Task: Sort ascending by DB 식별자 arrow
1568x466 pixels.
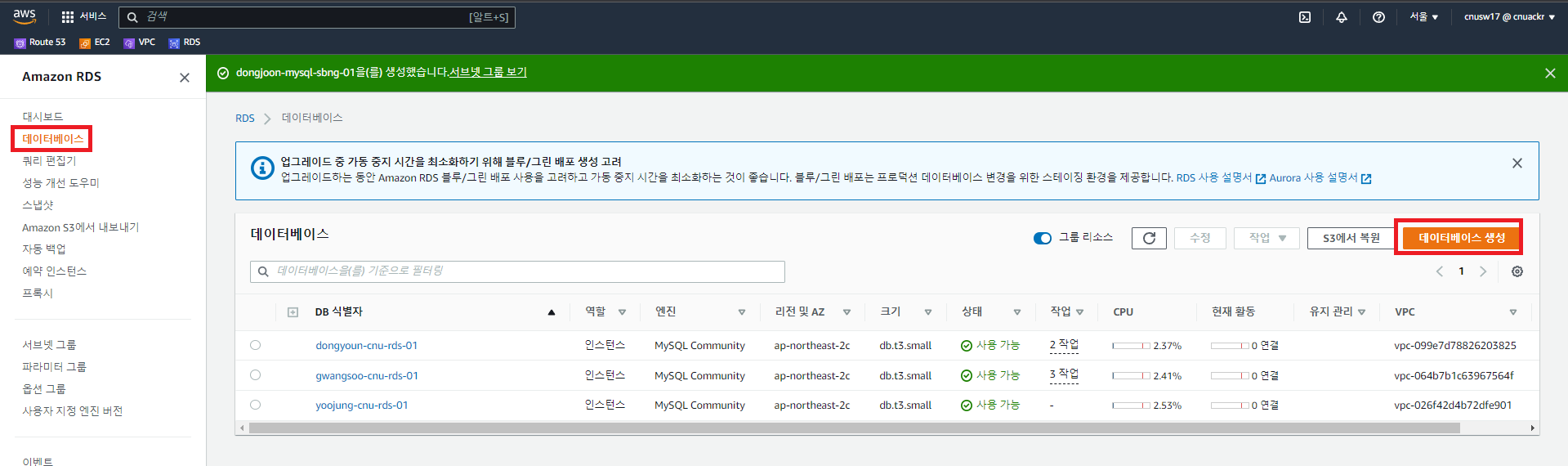Action: pyautogui.click(x=552, y=312)
